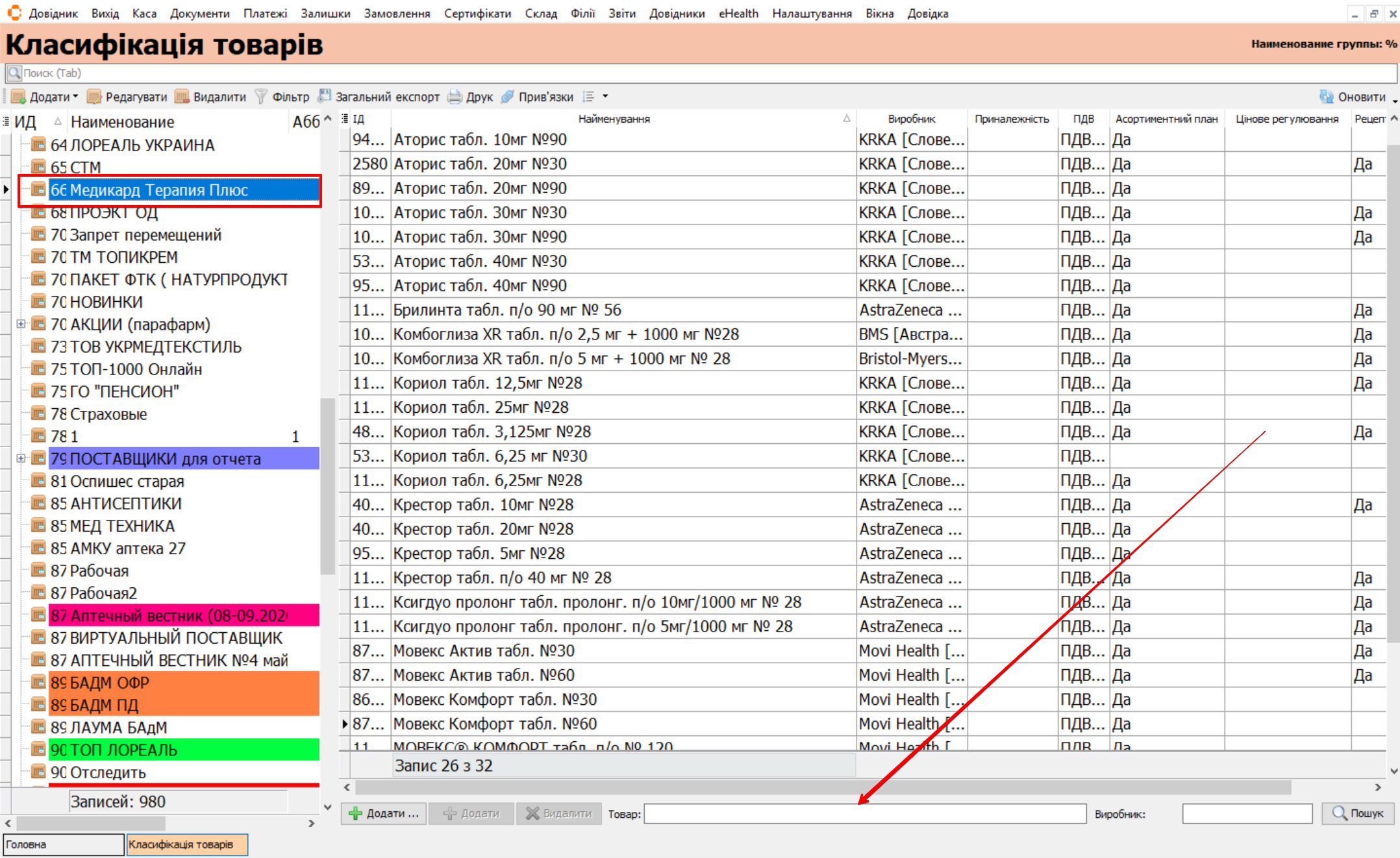Open the Додати button dropdown arrow

coord(75,97)
